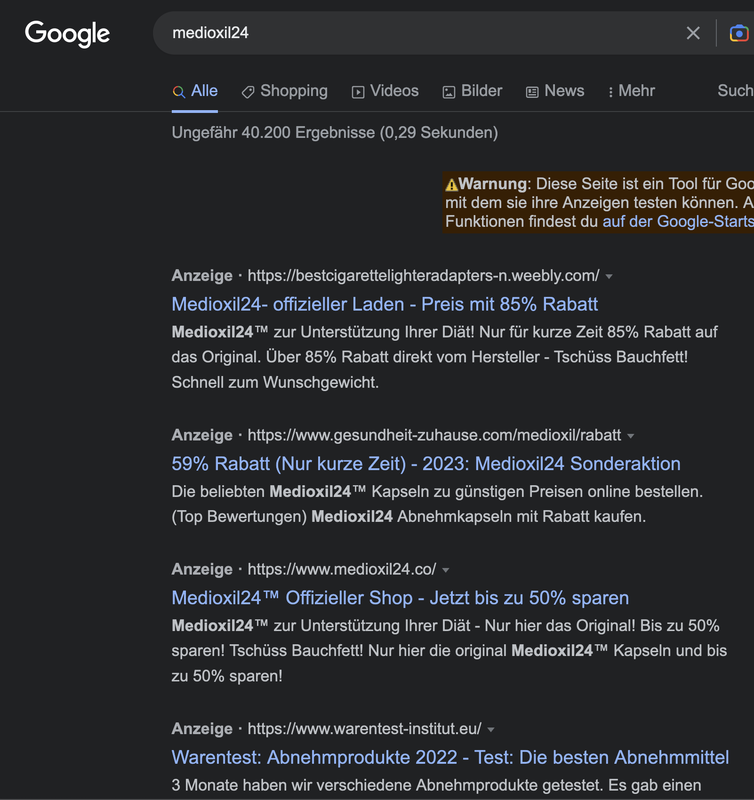Image resolution: width=754 pixels, height=800 pixels.
Task: Expand dropdown arrow beside warentest-institut.eu URL
Action: pos(491,730)
